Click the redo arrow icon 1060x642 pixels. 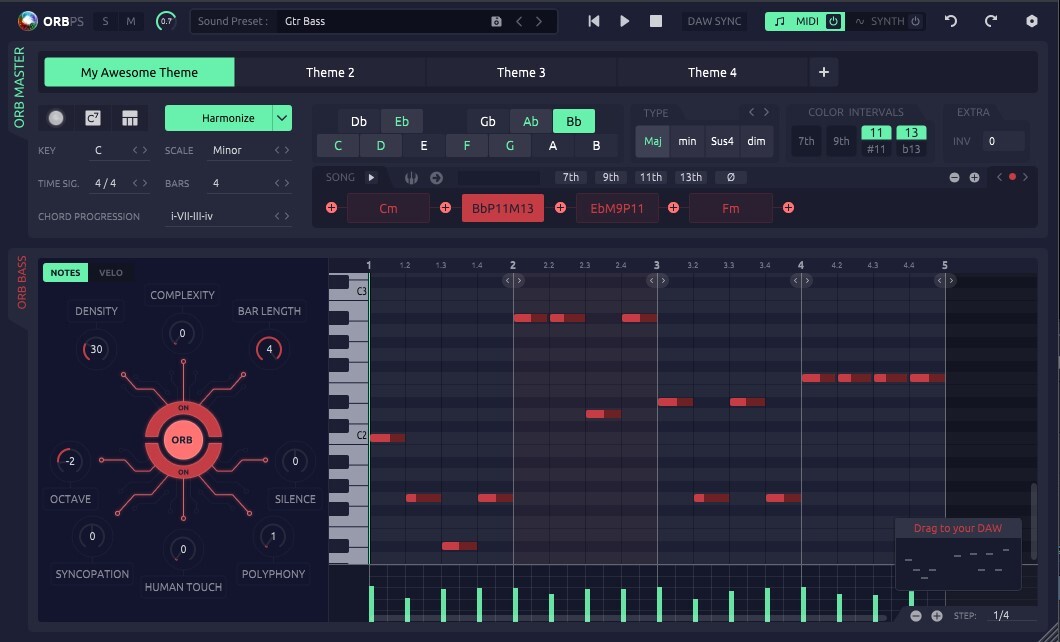[x=991, y=21]
